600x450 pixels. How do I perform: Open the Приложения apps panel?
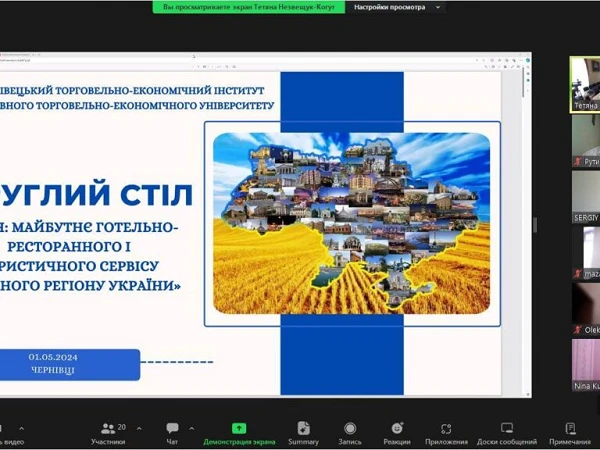(x=446, y=433)
